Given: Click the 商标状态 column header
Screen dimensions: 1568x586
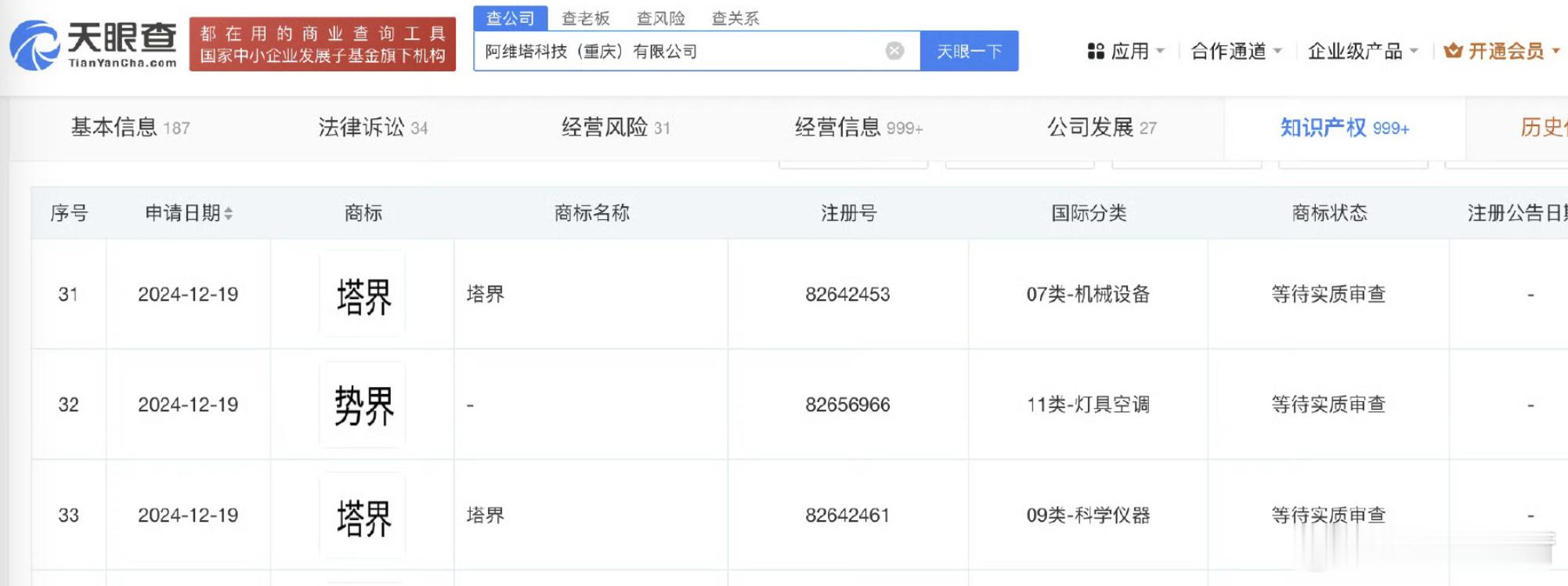Looking at the screenshot, I should (x=1329, y=213).
